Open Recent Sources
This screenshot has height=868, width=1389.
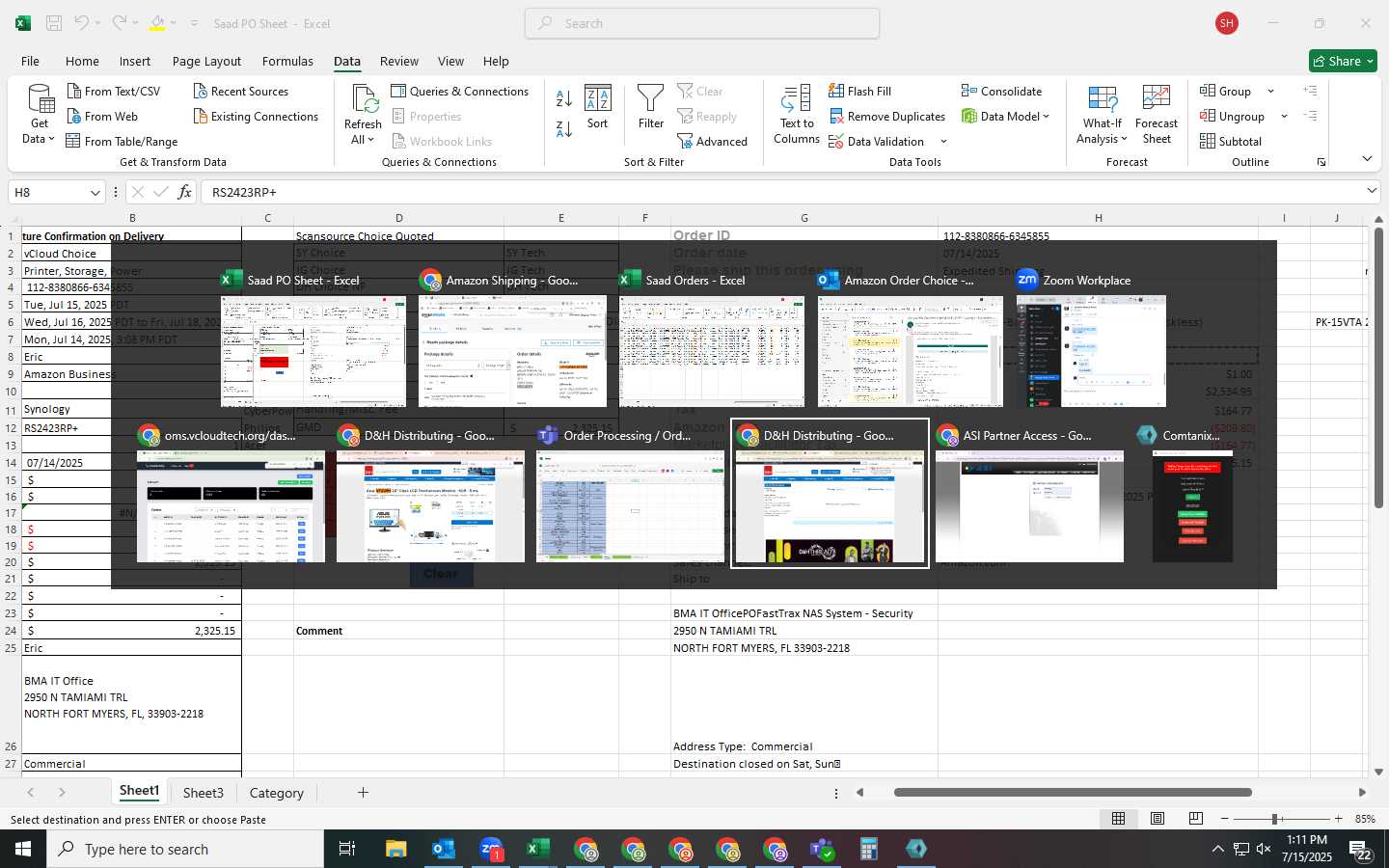pyautogui.click(x=240, y=91)
